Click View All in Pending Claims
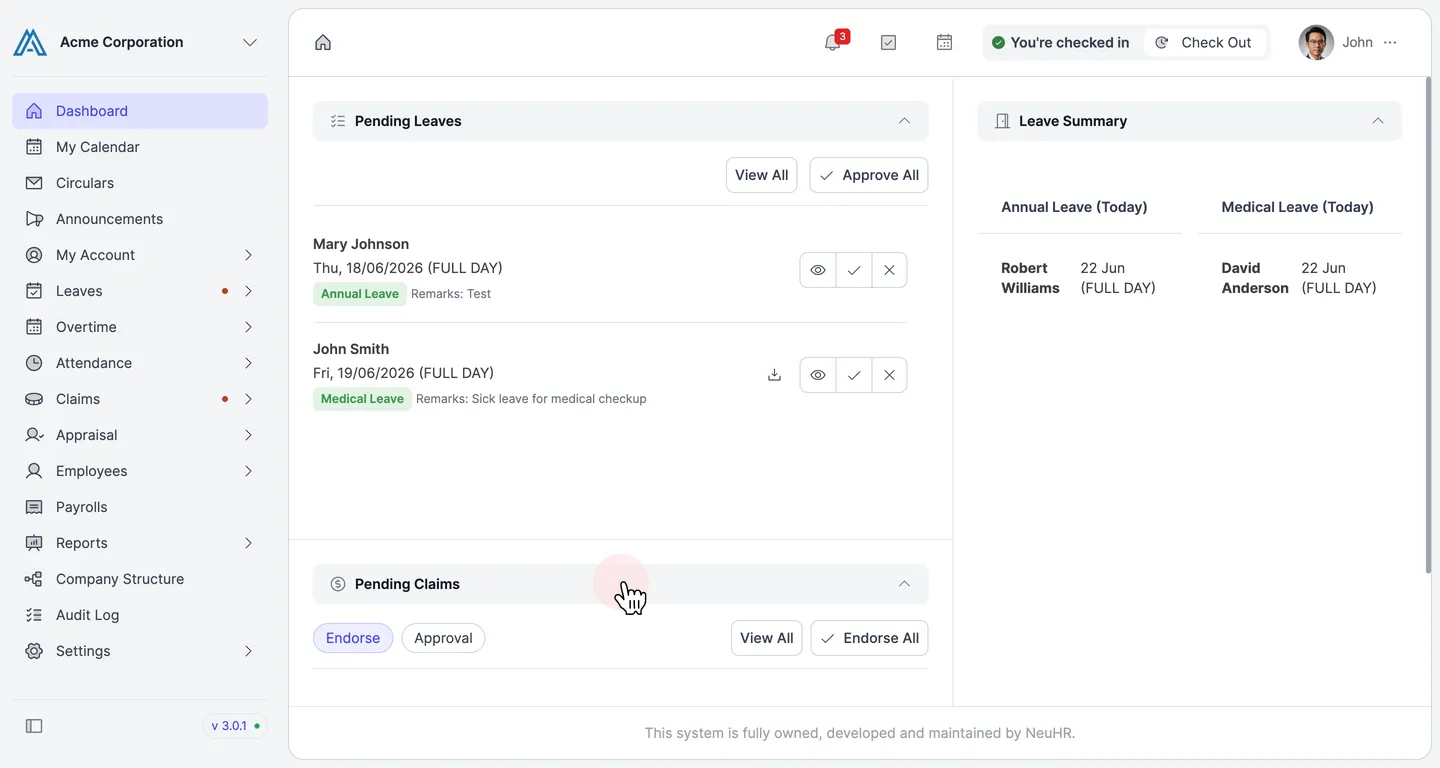Screen dimensions: 1440x768 click(766, 638)
